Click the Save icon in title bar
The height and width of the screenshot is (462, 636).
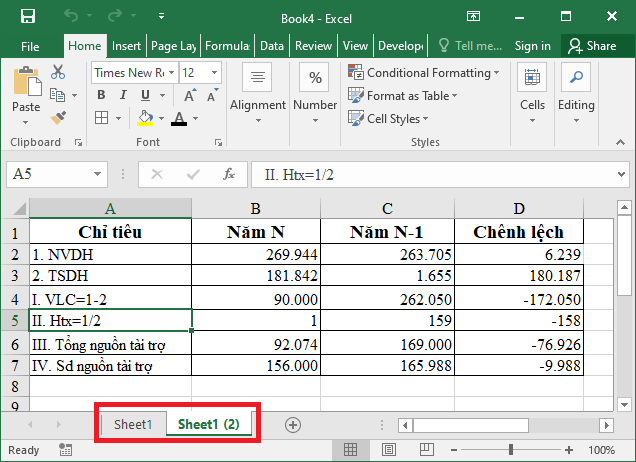click(x=27, y=16)
